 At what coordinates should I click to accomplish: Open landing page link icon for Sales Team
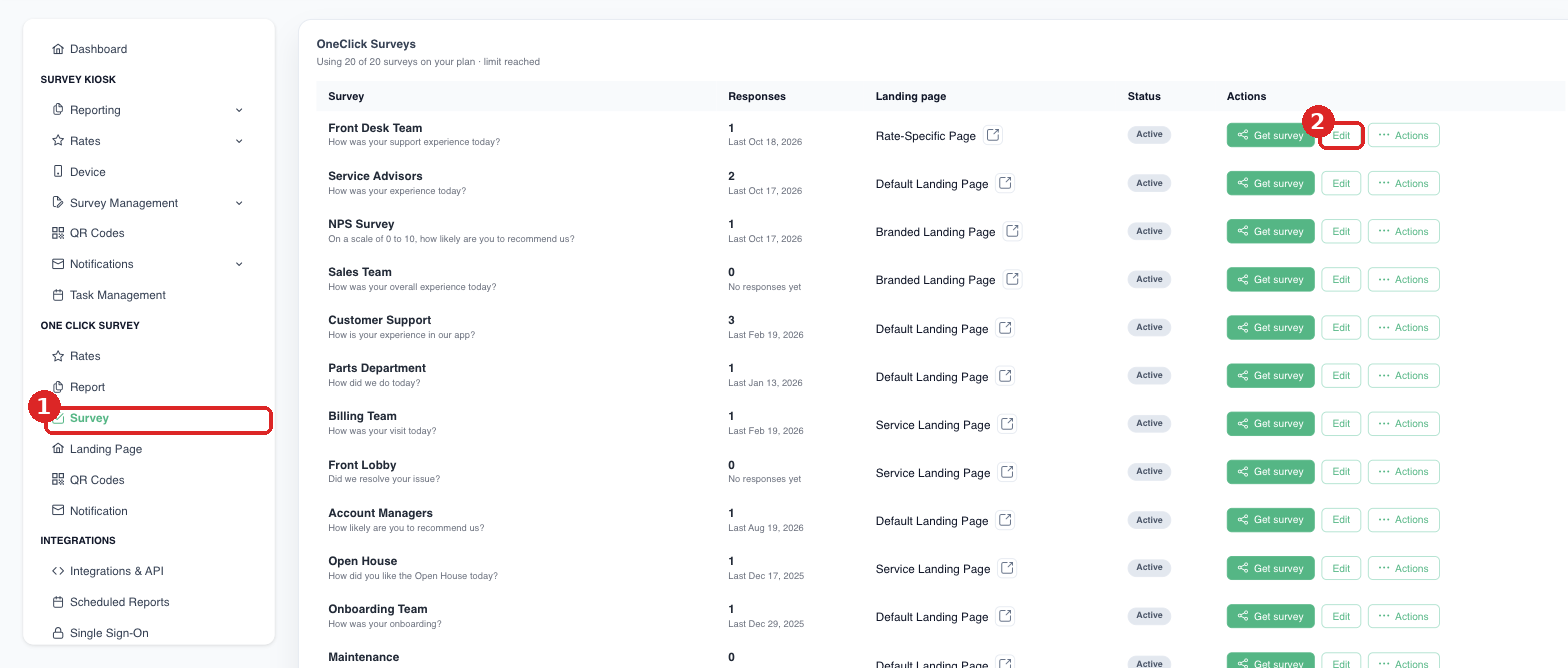tap(1013, 279)
